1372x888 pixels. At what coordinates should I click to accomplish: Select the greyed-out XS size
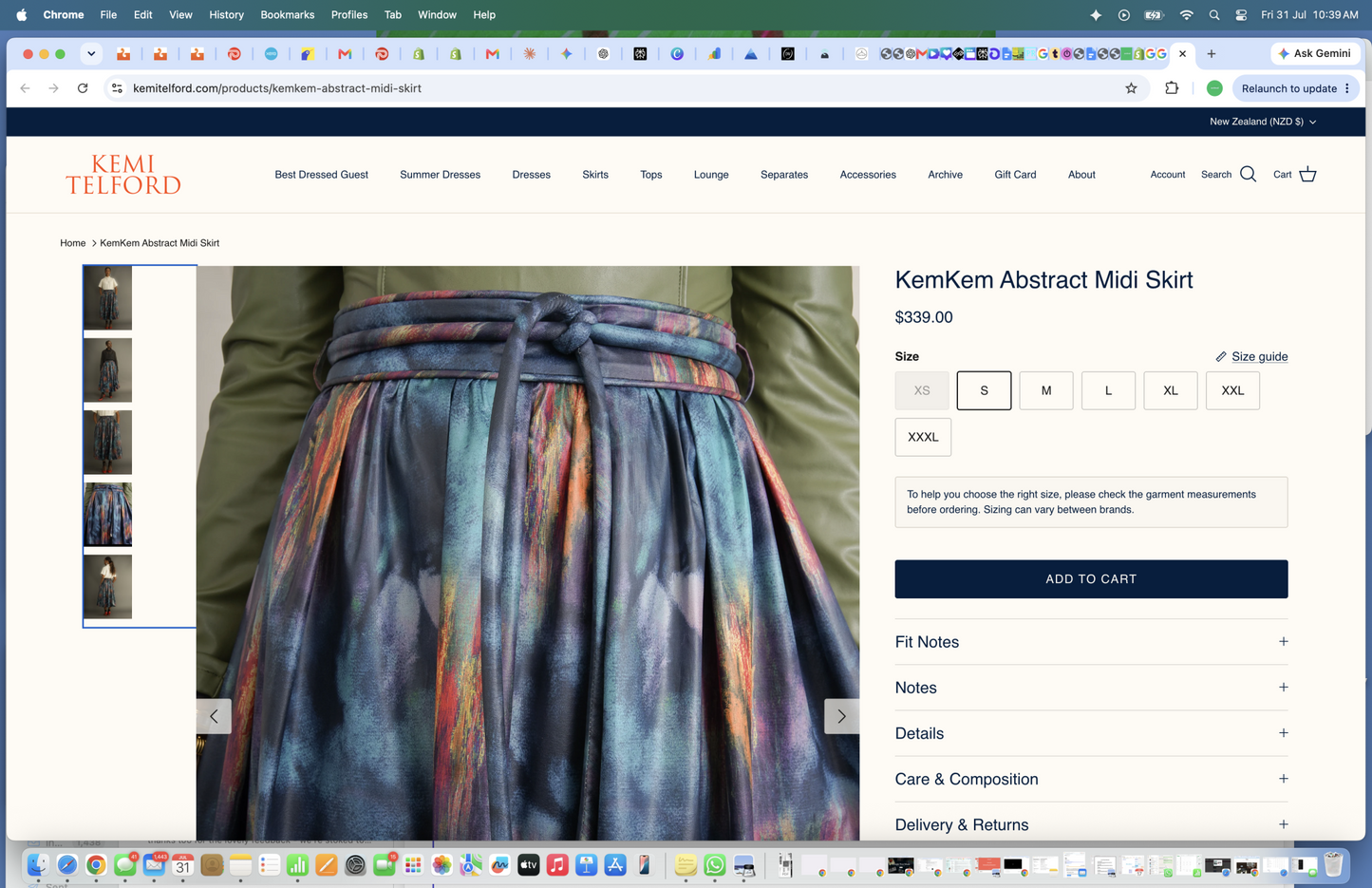click(922, 390)
